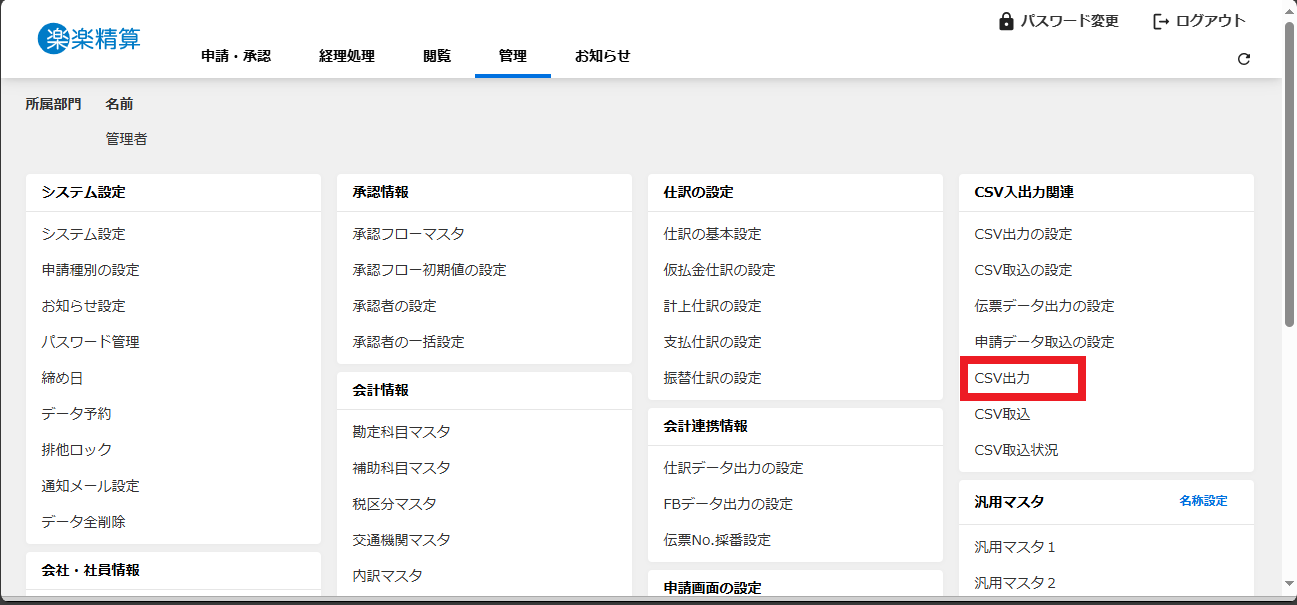Click the refresh icon at top right

[1244, 59]
